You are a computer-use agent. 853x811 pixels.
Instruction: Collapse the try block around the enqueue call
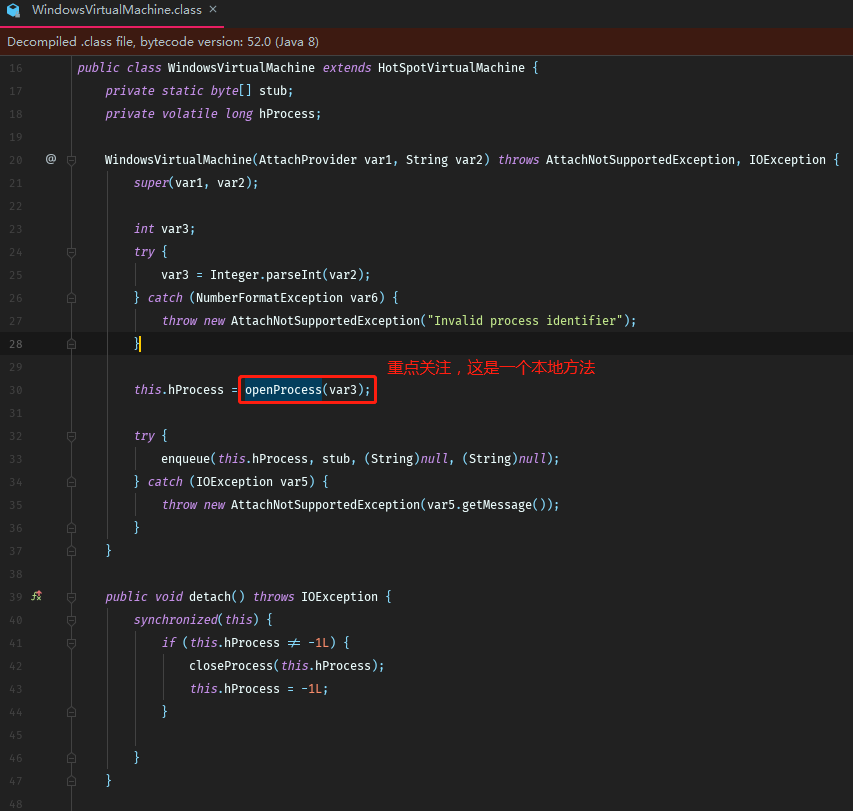[71, 435]
